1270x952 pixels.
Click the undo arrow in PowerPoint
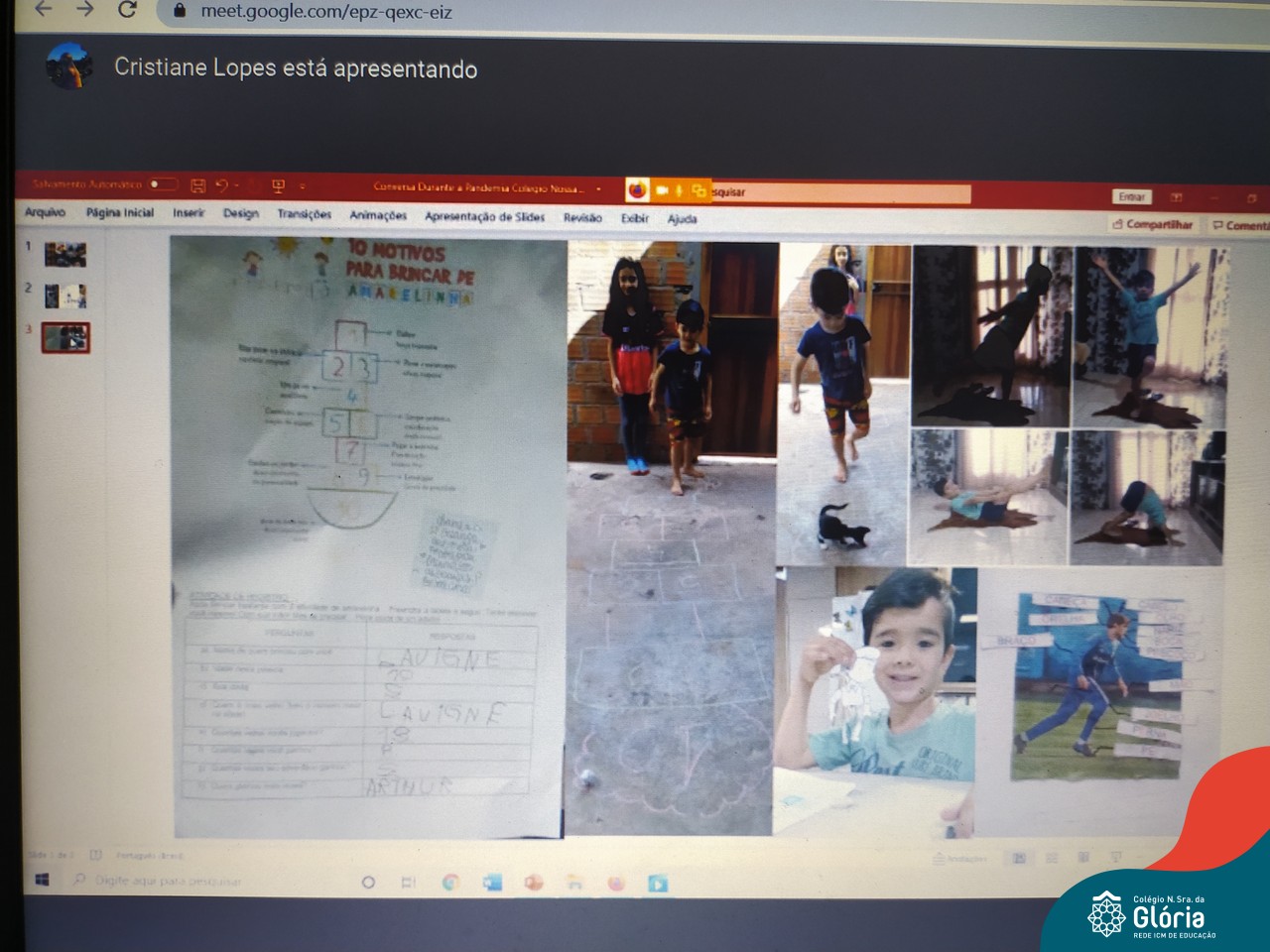221,185
